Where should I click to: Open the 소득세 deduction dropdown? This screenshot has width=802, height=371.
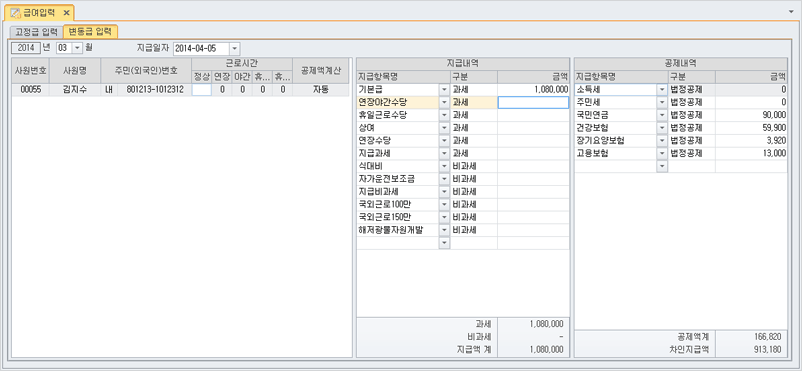(x=662, y=90)
